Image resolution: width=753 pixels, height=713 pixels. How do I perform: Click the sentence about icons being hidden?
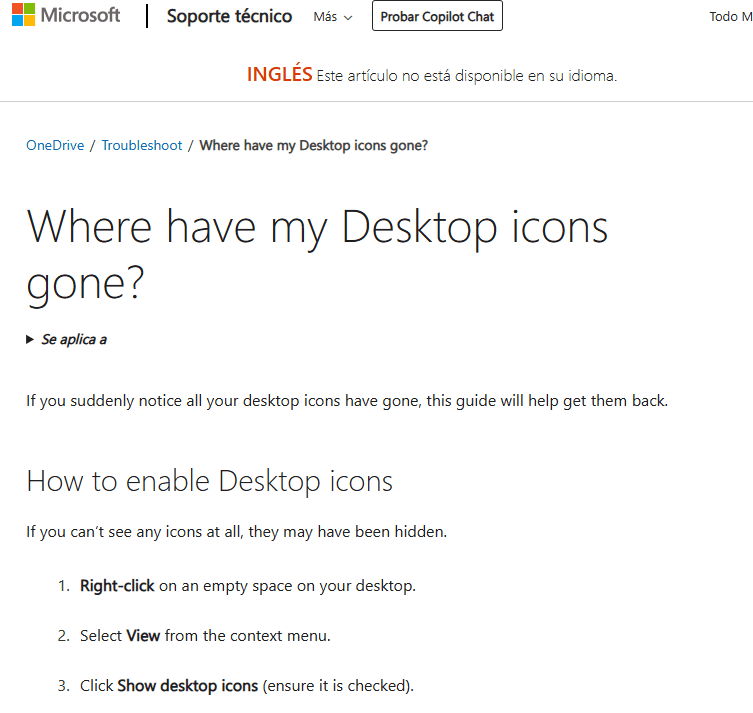[x=236, y=531]
